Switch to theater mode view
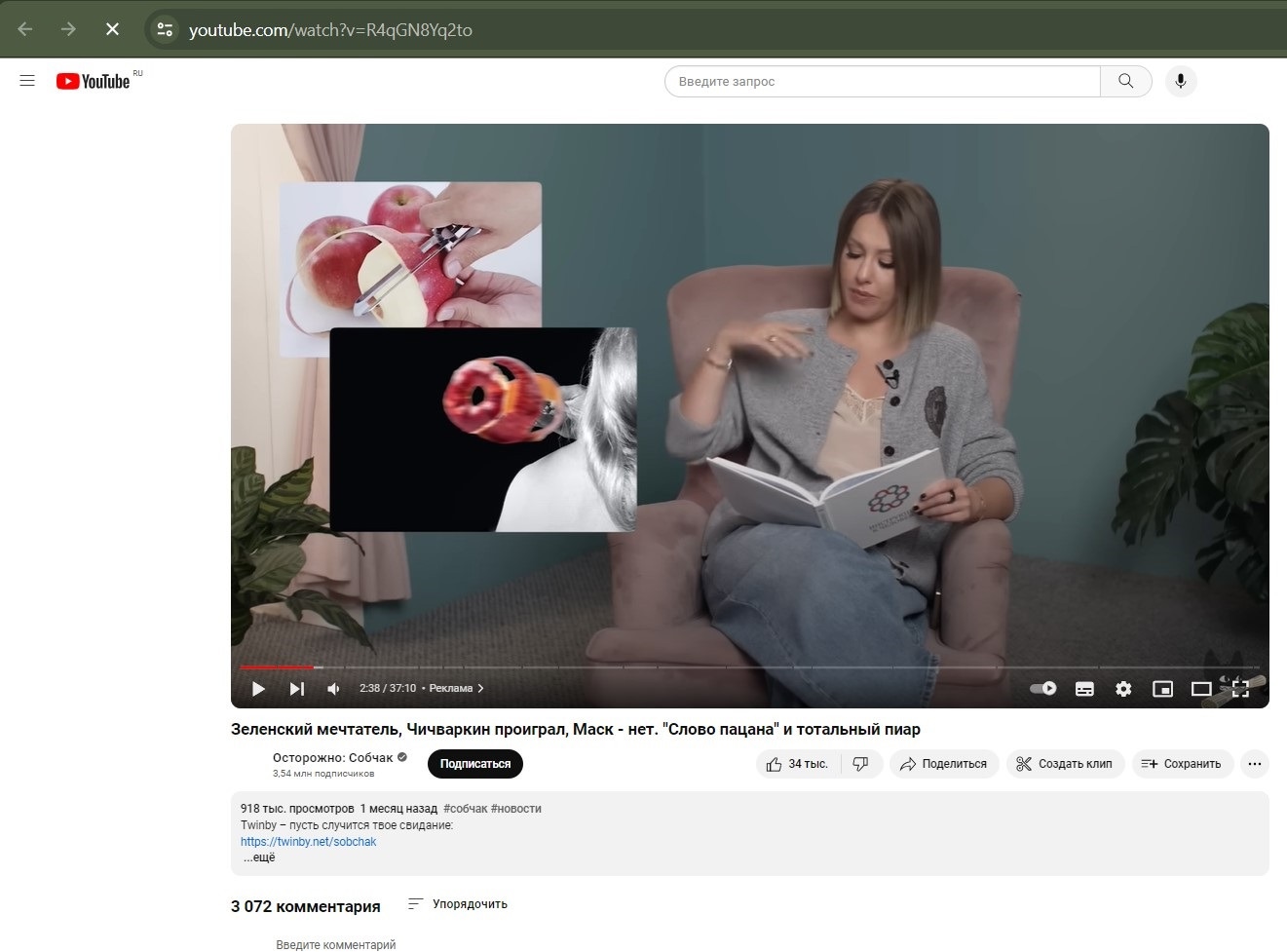The width and height of the screenshot is (1287, 952). point(1201,689)
